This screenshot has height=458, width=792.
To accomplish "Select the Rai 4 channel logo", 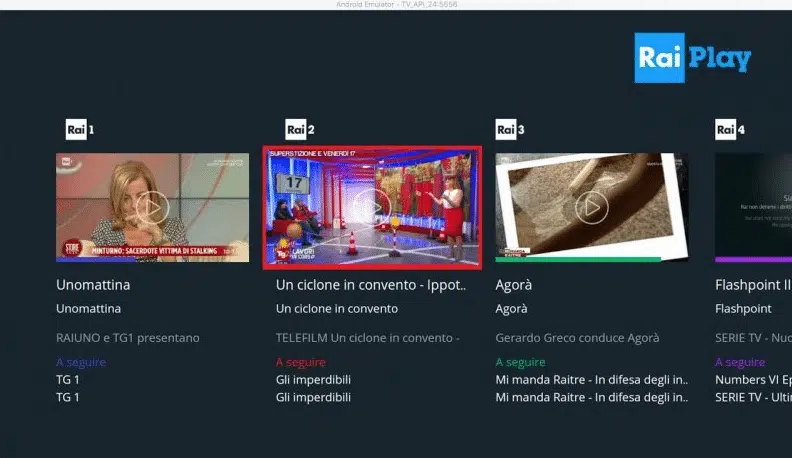I will pyautogui.click(x=730, y=130).
